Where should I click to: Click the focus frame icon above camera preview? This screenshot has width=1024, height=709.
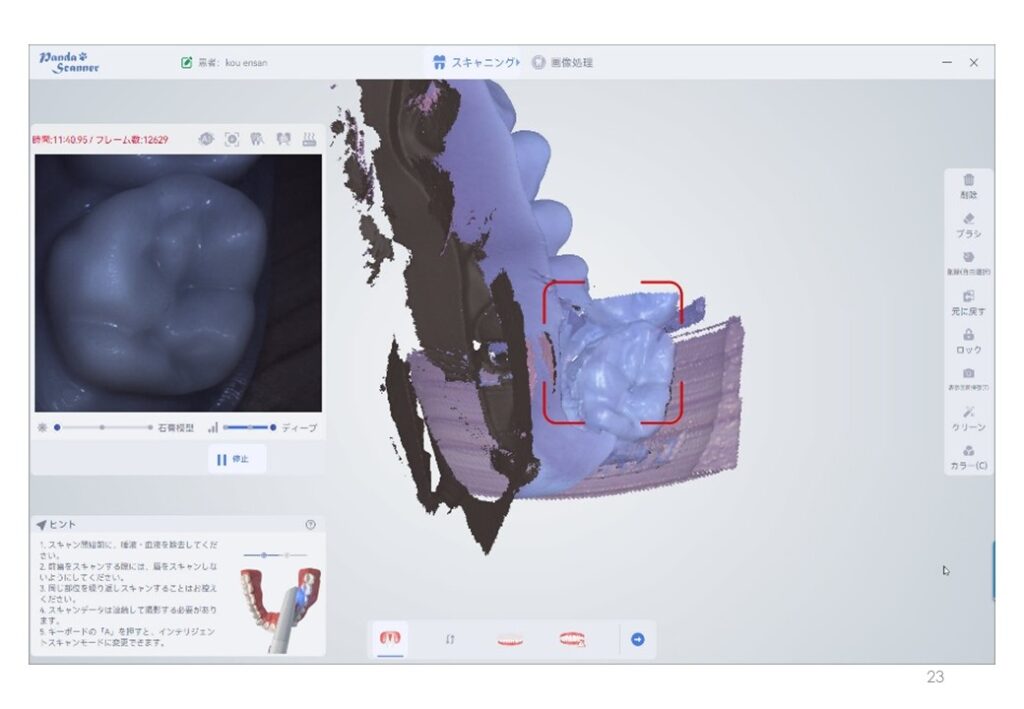point(232,140)
